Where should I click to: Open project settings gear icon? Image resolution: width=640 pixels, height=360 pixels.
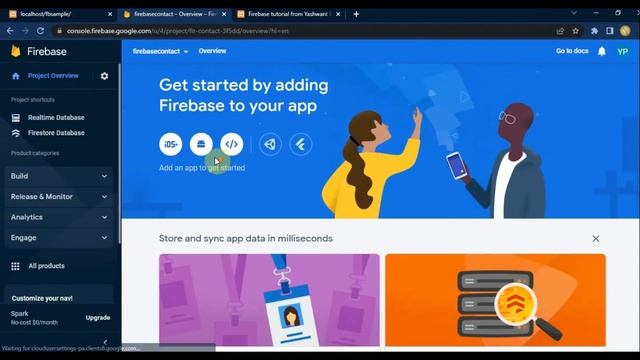[x=104, y=76]
